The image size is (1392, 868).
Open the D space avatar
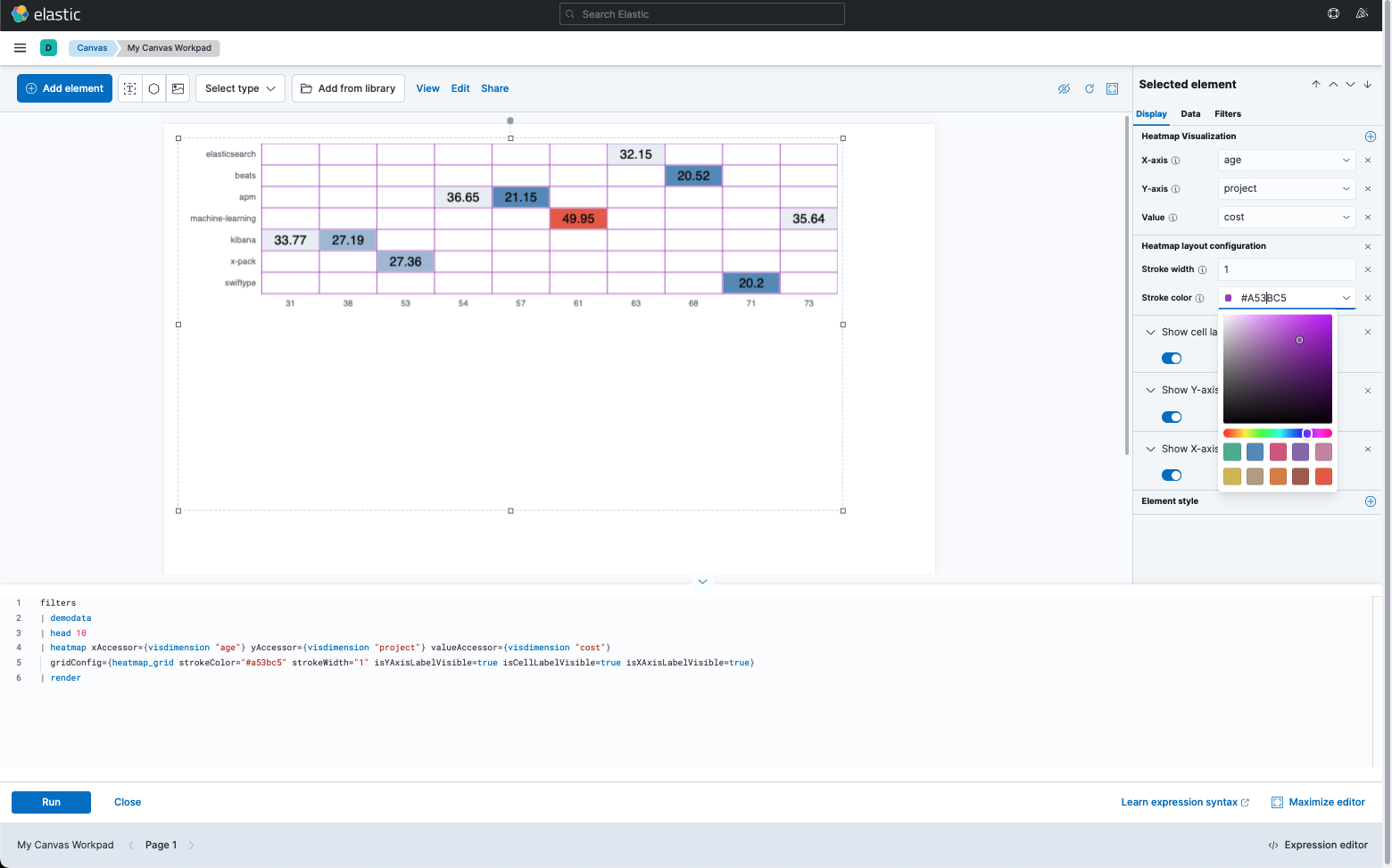click(x=48, y=48)
